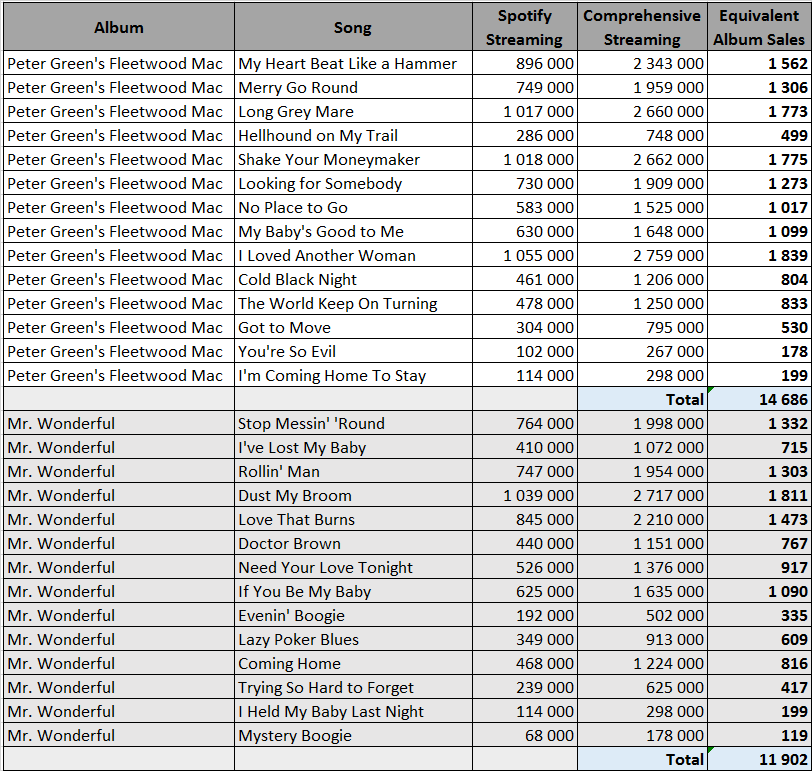
Task: Select the Got to Move cell
Action: pyautogui.click(x=353, y=327)
